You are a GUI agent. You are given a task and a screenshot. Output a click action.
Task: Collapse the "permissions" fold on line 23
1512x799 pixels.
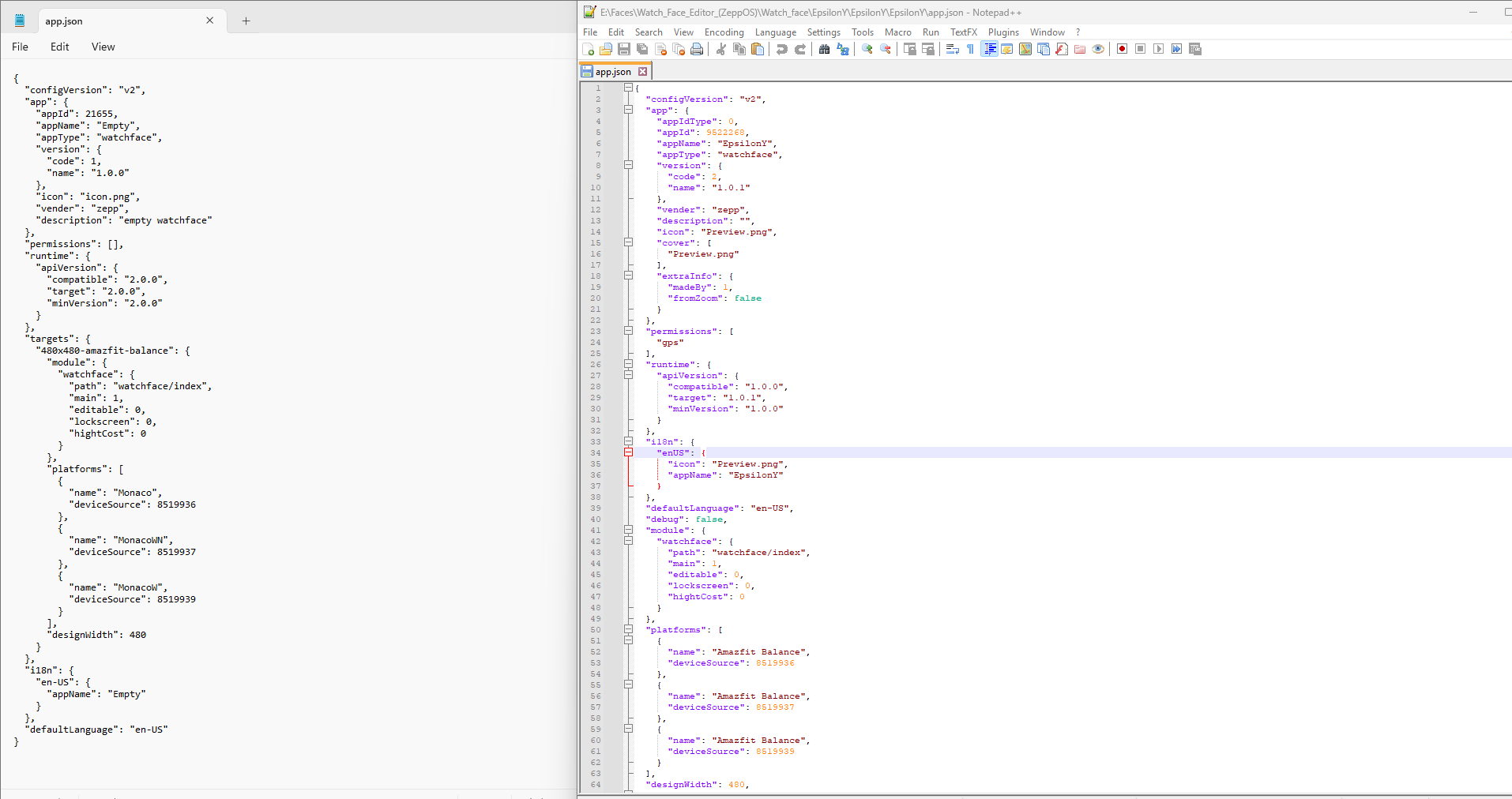[x=628, y=331]
